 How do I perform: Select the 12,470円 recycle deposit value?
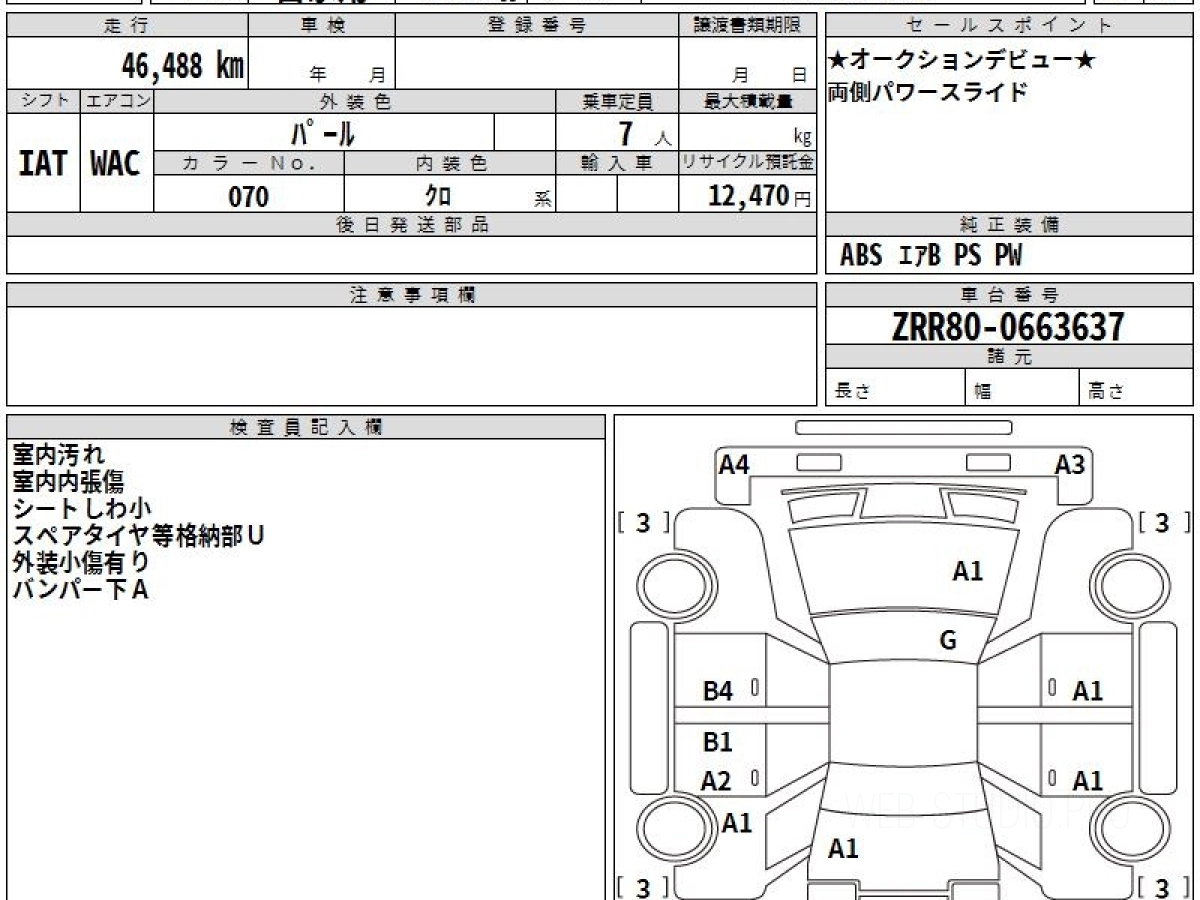tap(760, 196)
